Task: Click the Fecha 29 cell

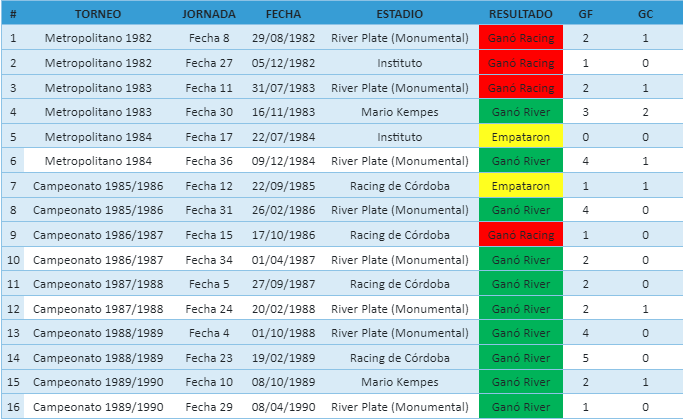Action: 209,407
